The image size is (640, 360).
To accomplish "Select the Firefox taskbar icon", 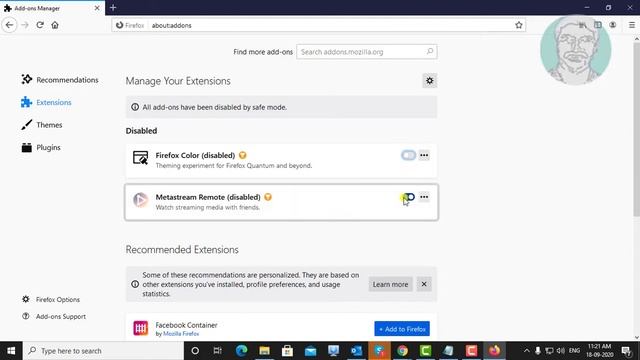I will coord(494,351).
